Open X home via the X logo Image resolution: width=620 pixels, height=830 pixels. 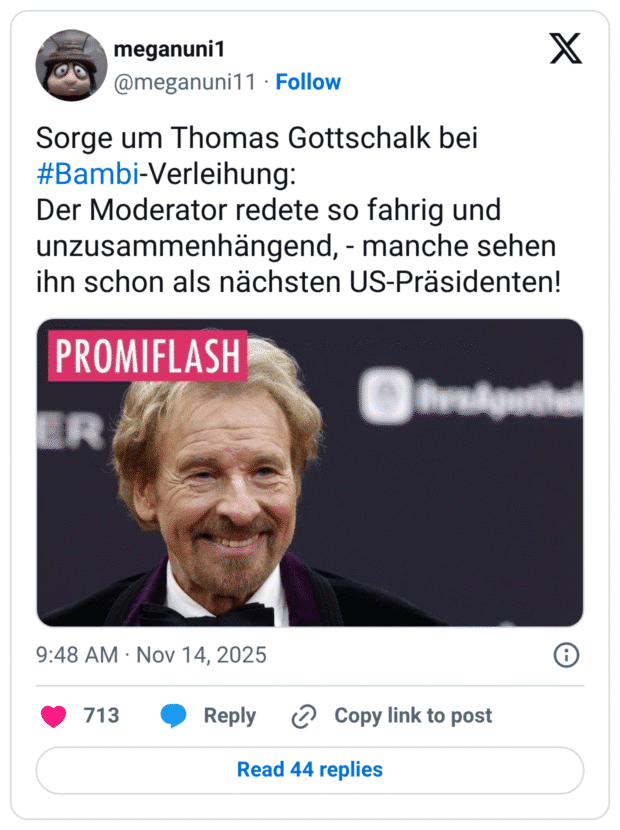pos(567,47)
